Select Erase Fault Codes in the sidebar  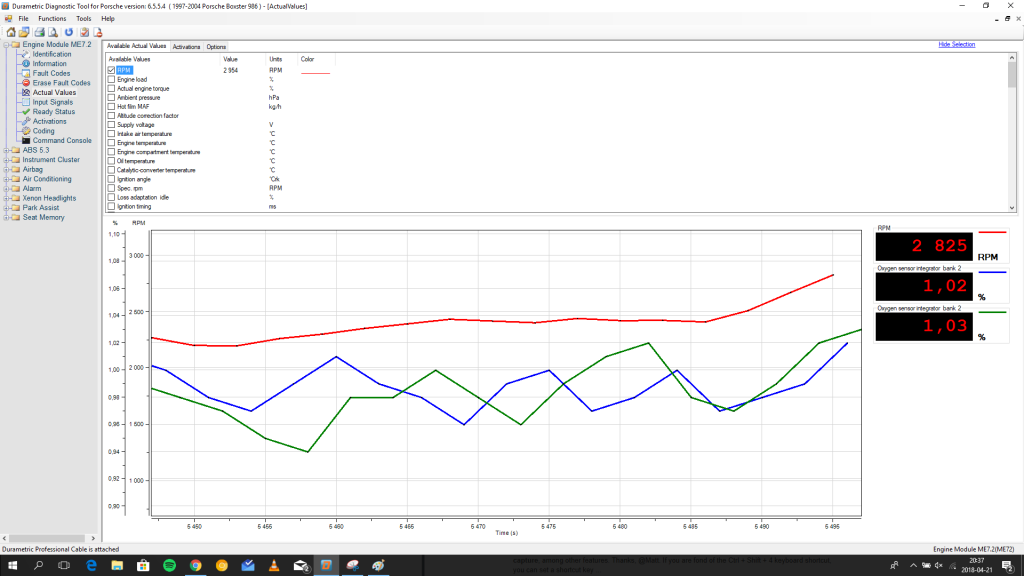(61, 83)
